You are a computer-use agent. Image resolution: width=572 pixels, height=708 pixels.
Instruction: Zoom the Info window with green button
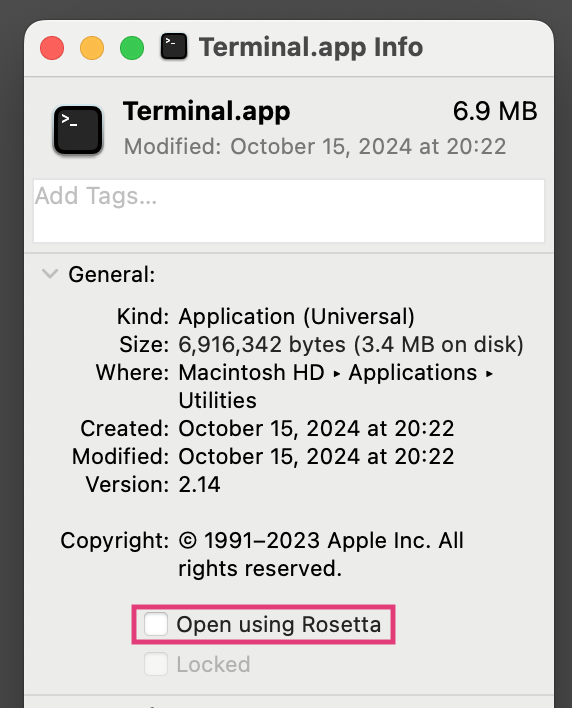coord(132,48)
